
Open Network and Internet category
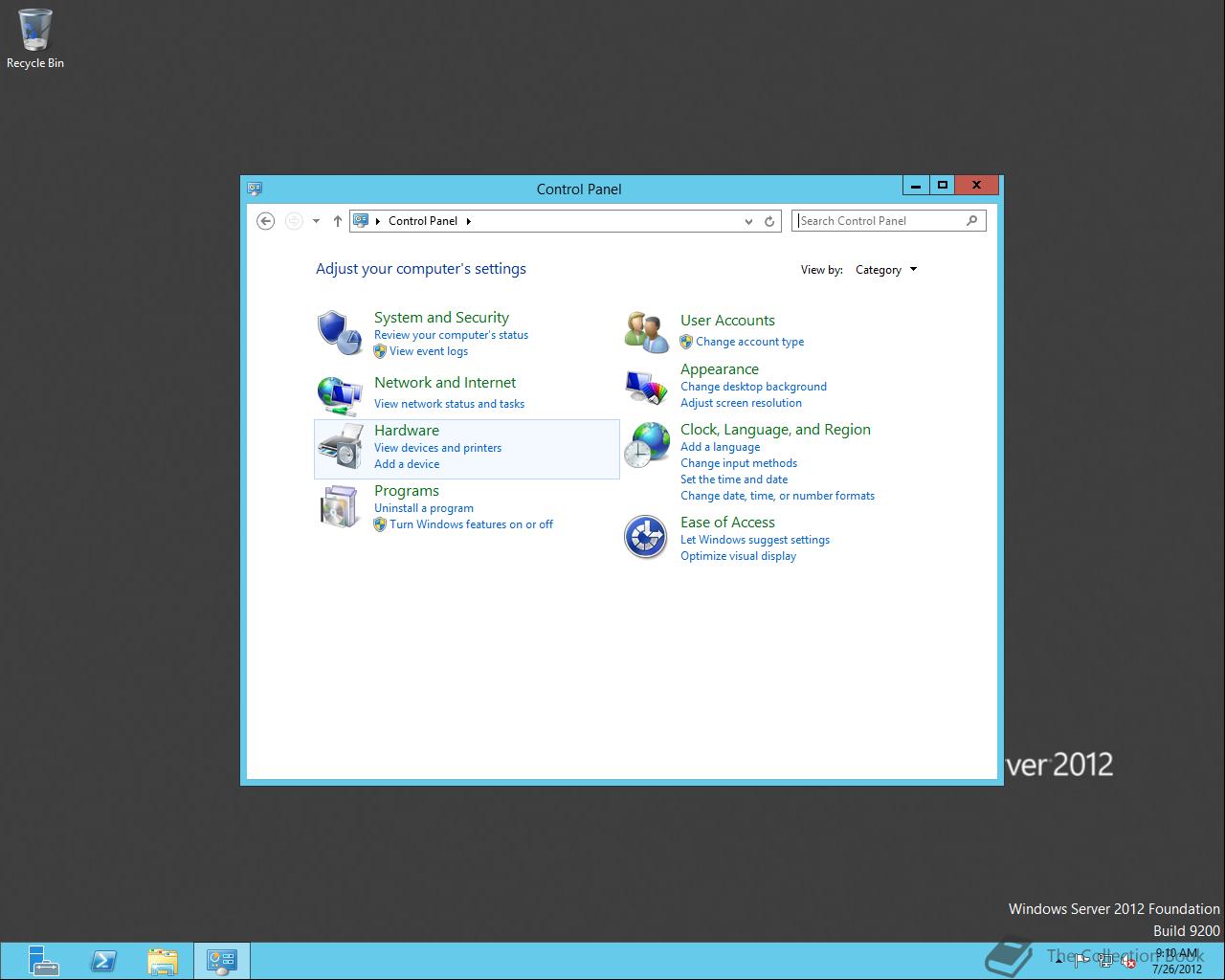(x=445, y=383)
